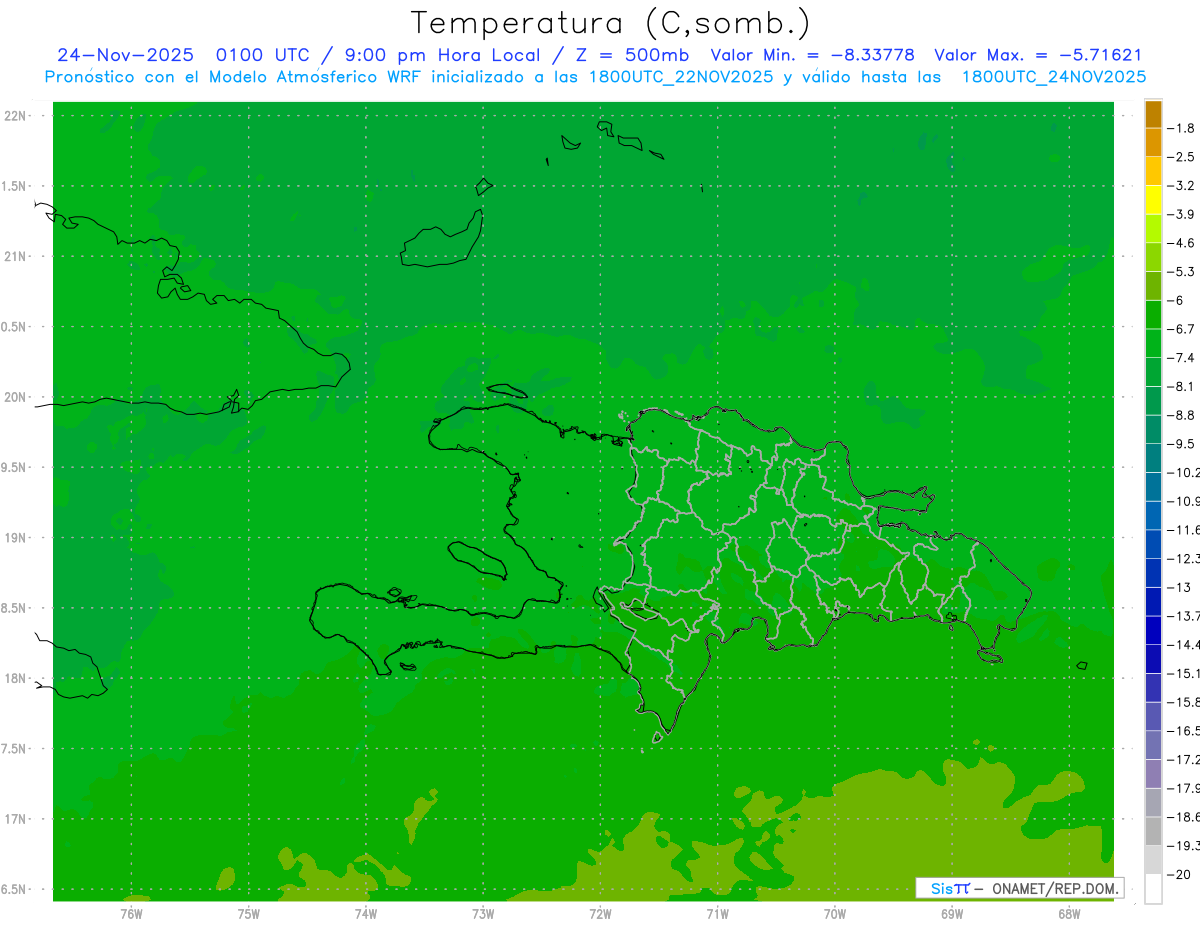The height and width of the screenshot is (927, 1200).
Task: Pick the teal swatch between -9.5 and -10.2
Action: [1153, 458]
